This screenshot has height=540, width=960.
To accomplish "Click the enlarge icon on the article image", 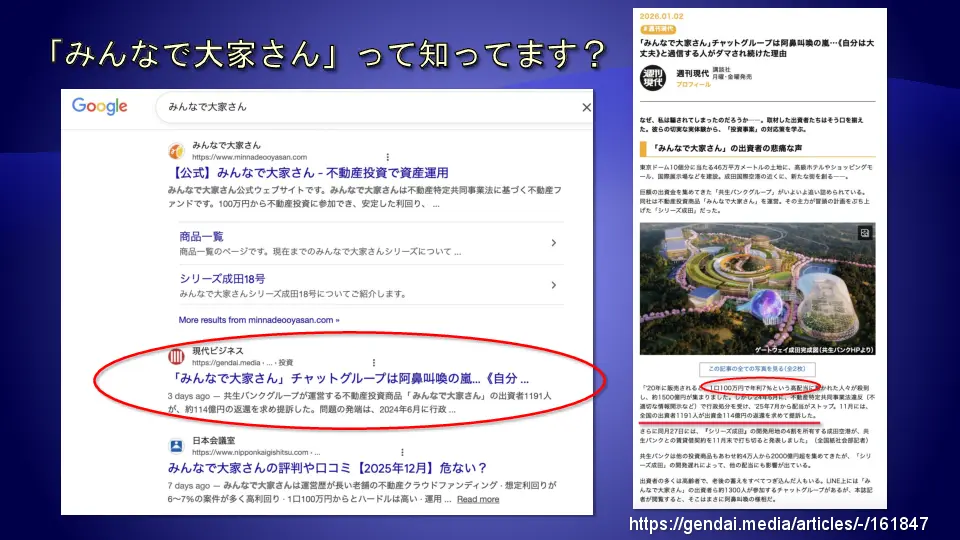I will (x=864, y=233).
